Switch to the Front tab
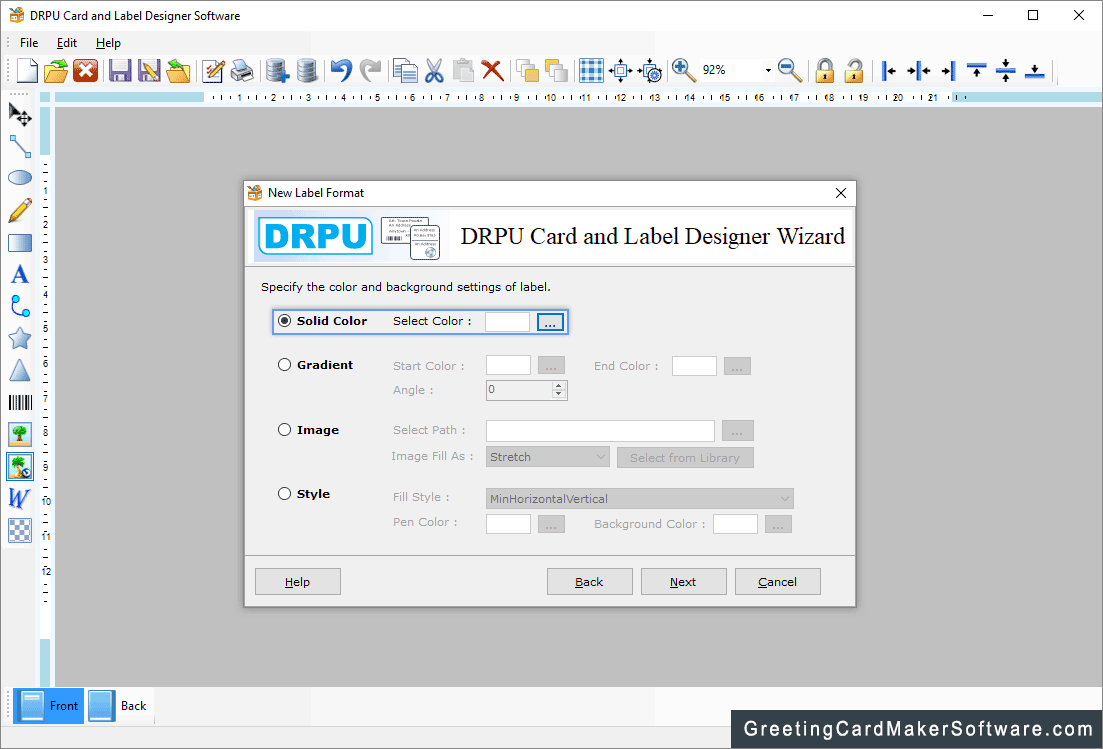1103x749 pixels. 49,705
